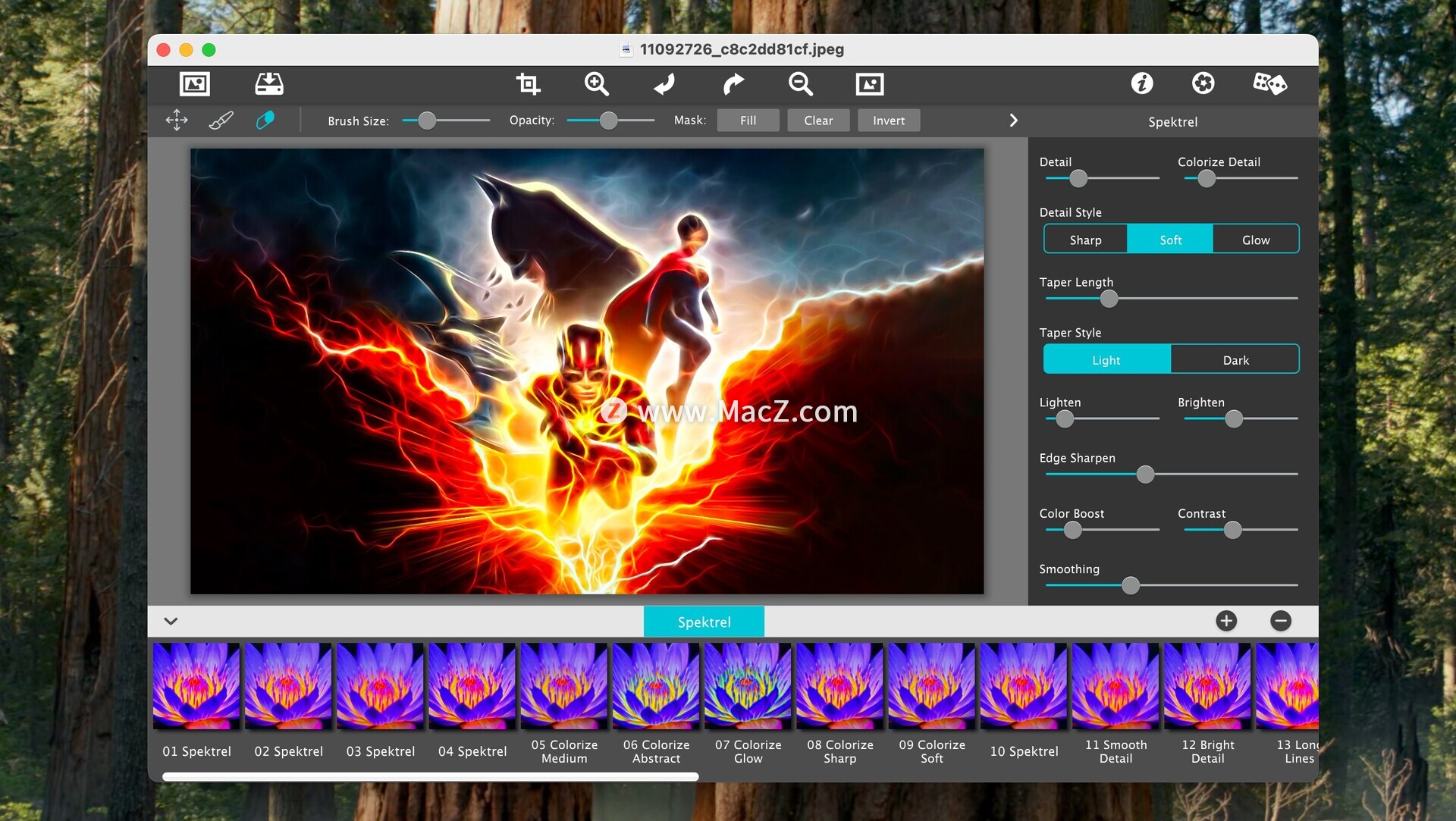Apply the 09 Colorize Soft preset
1456x821 pixels.
click(932, 686)
